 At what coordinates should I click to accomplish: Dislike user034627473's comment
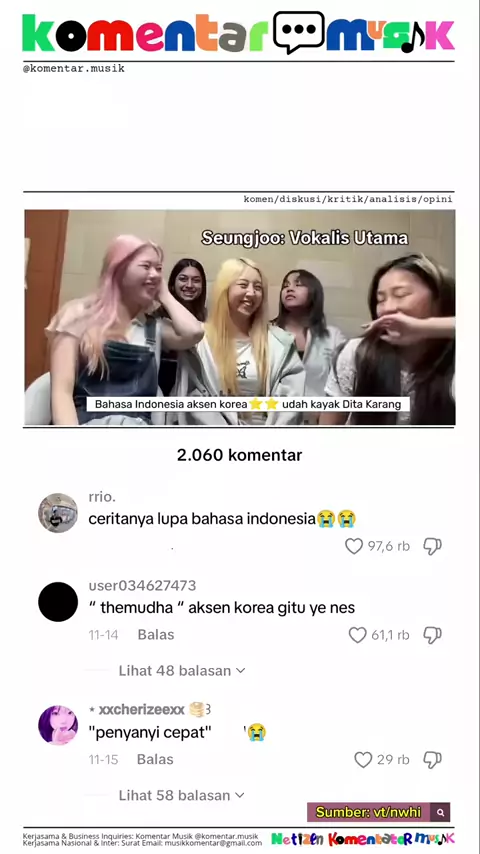click(432, 635)
